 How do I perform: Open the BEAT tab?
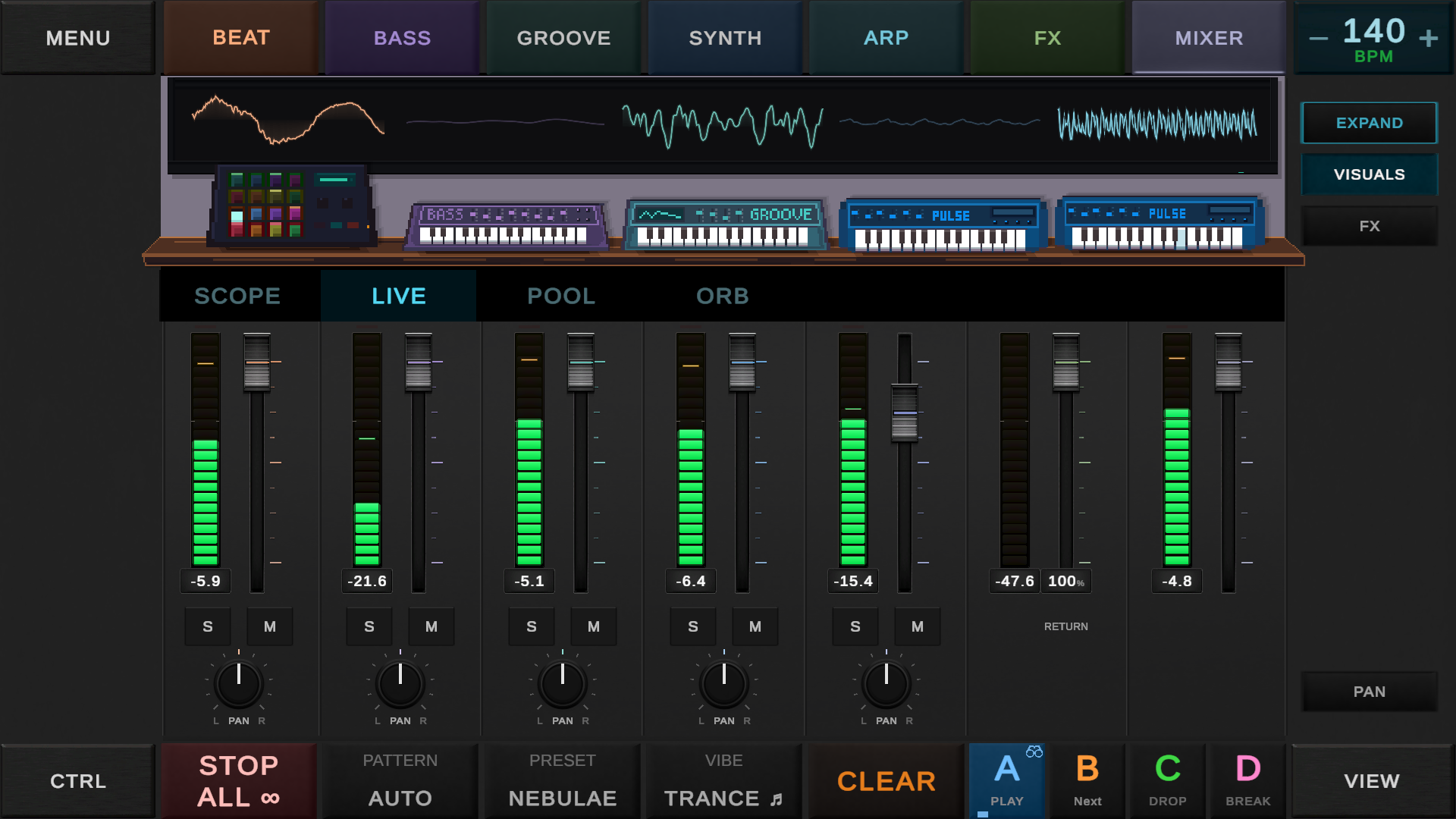[x=241, y=38]
